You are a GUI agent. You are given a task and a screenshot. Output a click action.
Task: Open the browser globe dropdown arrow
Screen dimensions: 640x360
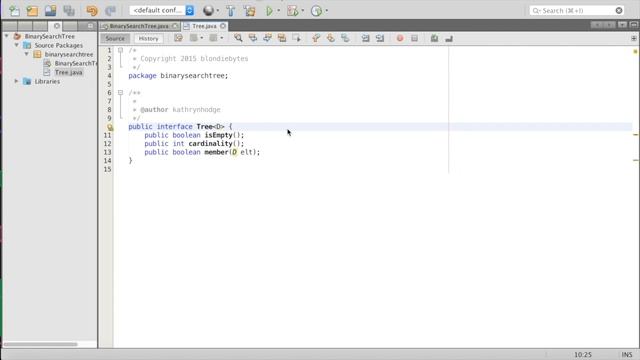pyautogui.click(x=218, y=11)
